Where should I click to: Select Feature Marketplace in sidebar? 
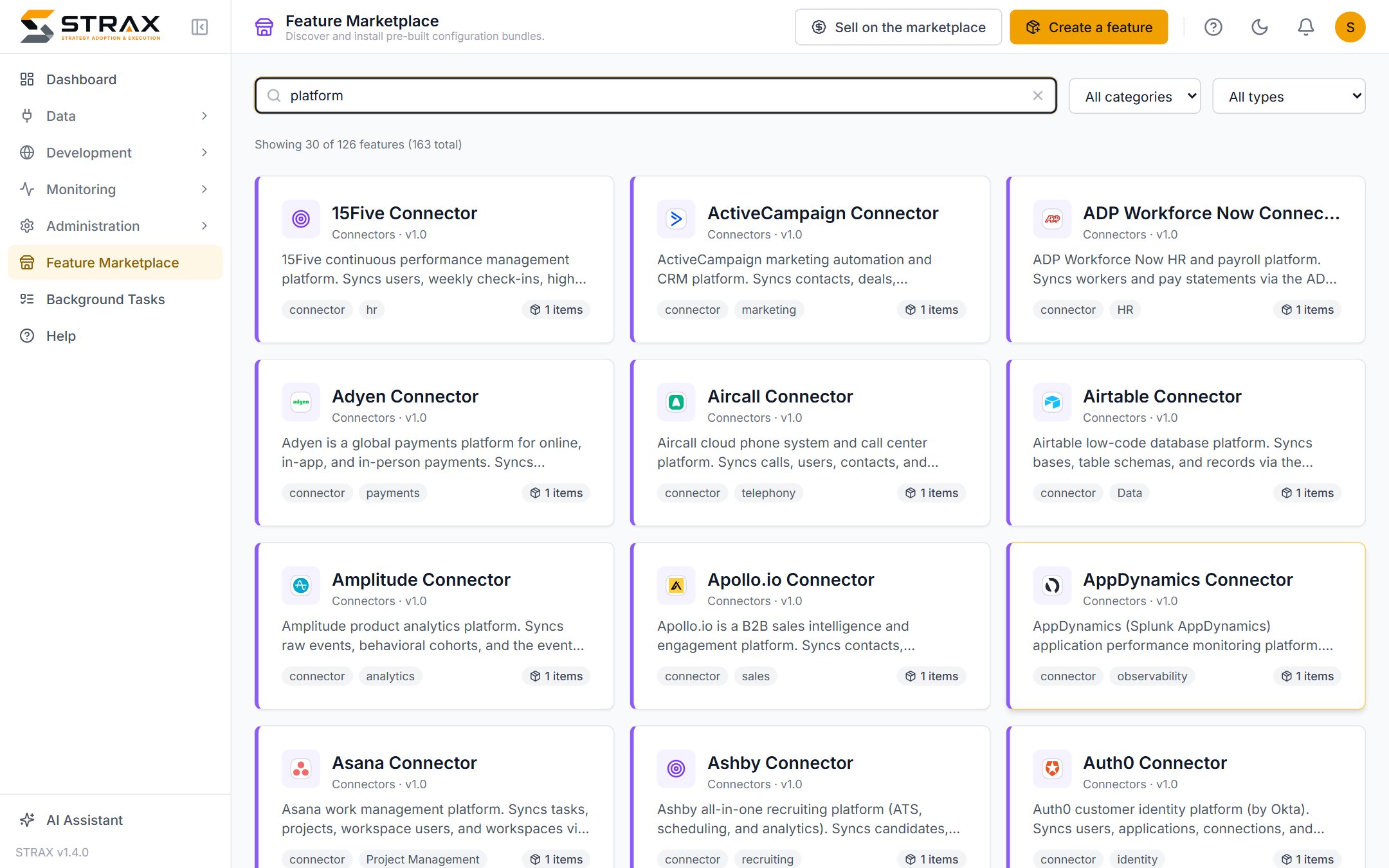(x=115, y=262)
